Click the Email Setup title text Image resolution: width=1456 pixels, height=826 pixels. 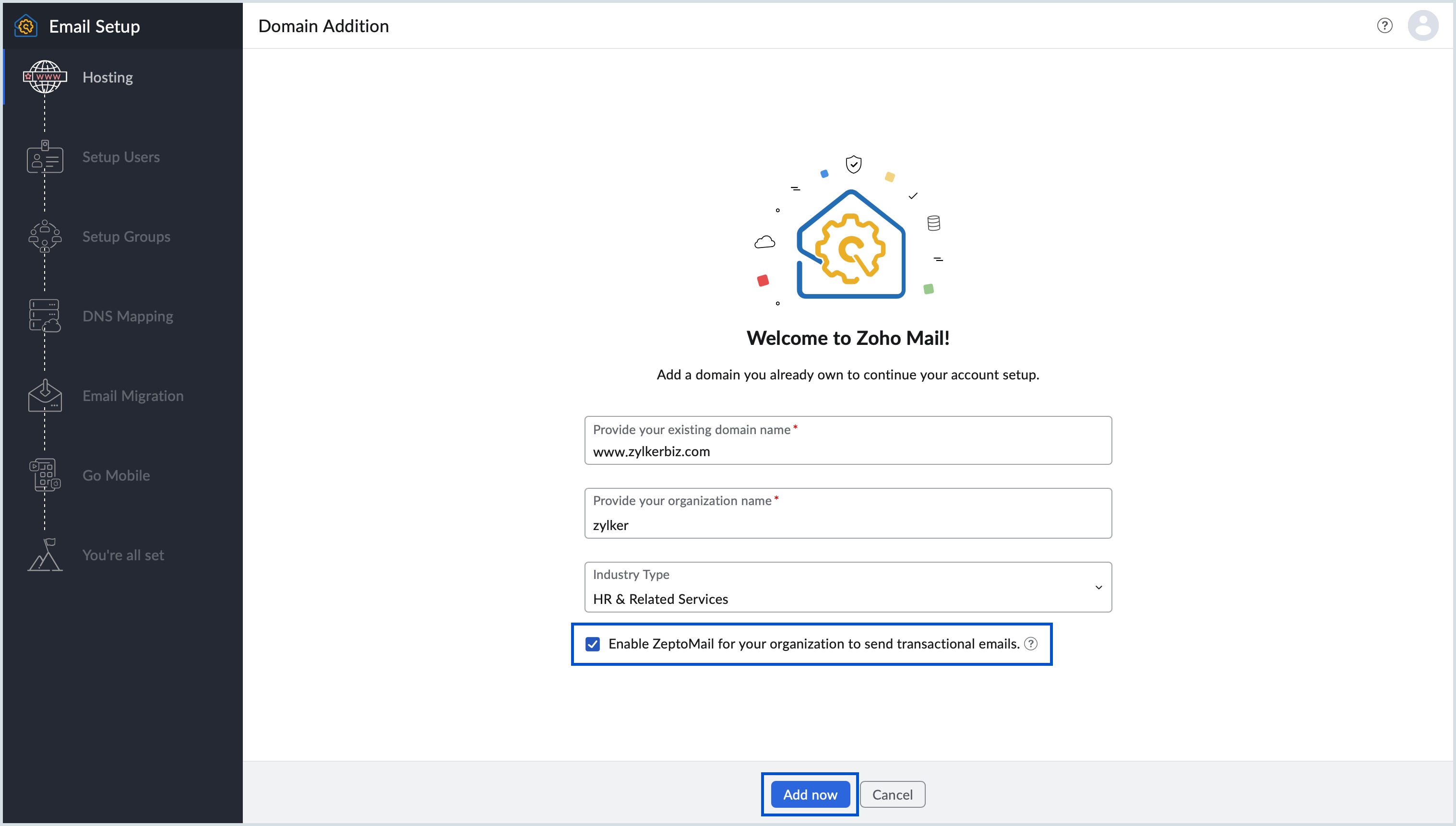[94, 26]
